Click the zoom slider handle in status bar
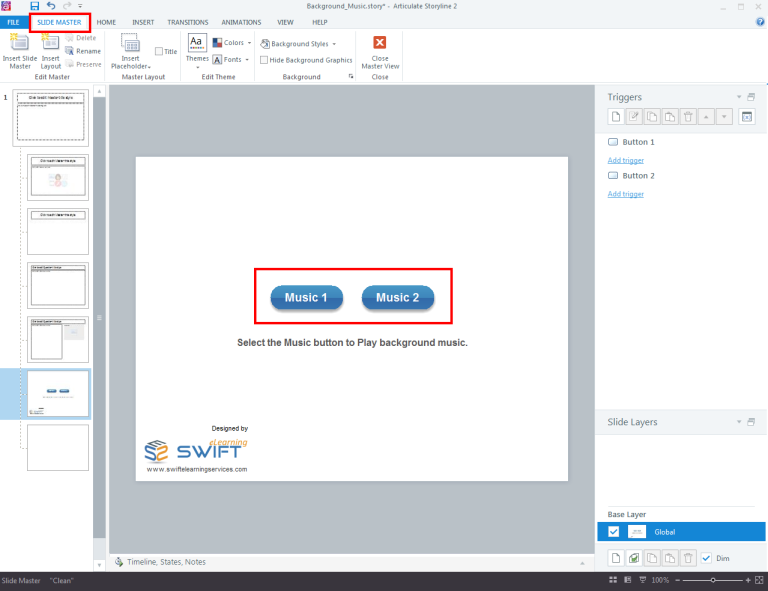This screenshot has height=591, width=768. 712,580
